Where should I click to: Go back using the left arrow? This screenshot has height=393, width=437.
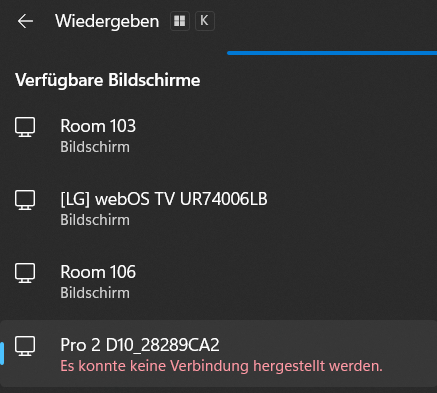coord(25,21)
